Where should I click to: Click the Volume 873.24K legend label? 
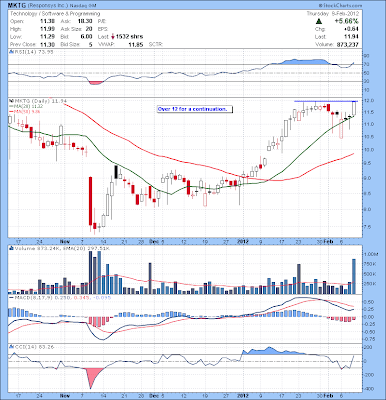[38, 248]
